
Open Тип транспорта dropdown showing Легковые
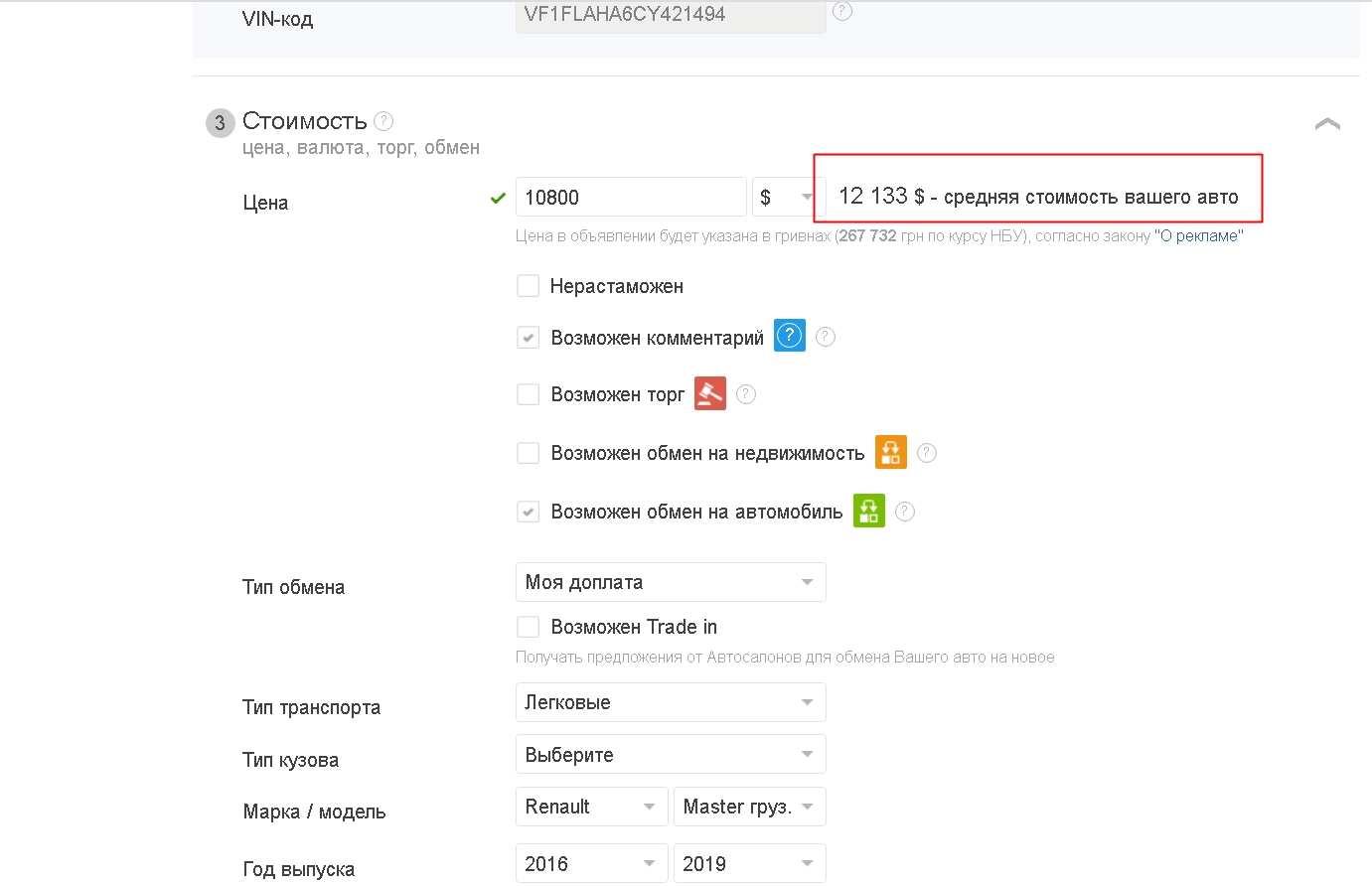pos(671,702)
